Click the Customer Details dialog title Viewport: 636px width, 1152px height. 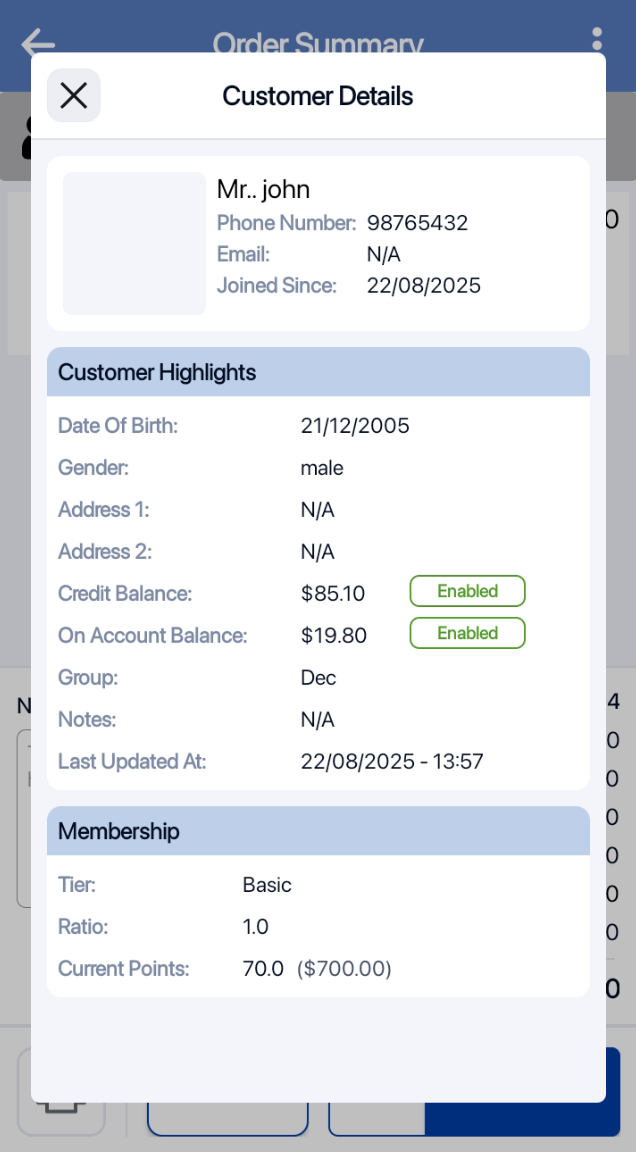[318, 96]
